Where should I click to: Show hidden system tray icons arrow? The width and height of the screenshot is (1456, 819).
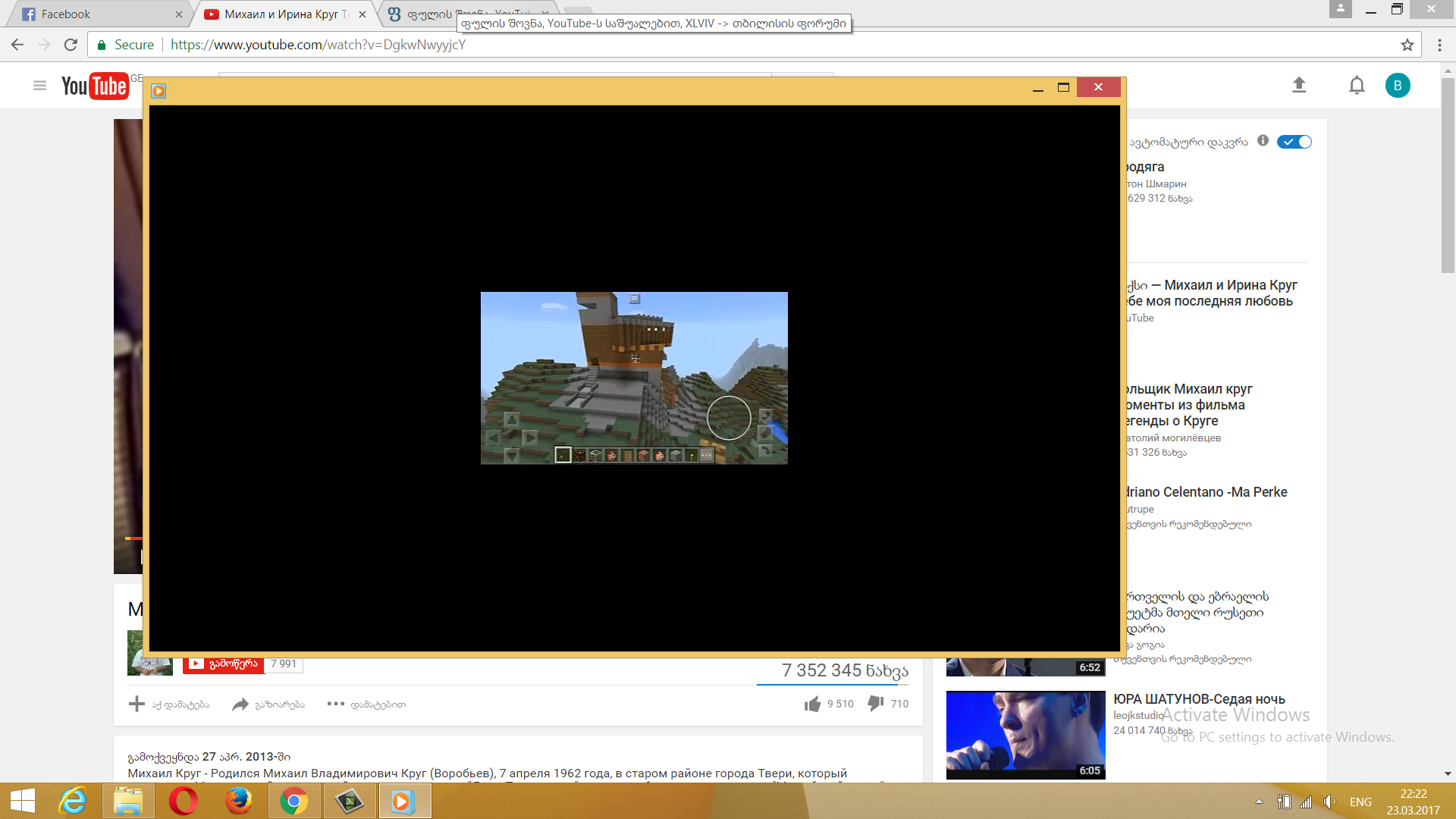coord(1259,802)
